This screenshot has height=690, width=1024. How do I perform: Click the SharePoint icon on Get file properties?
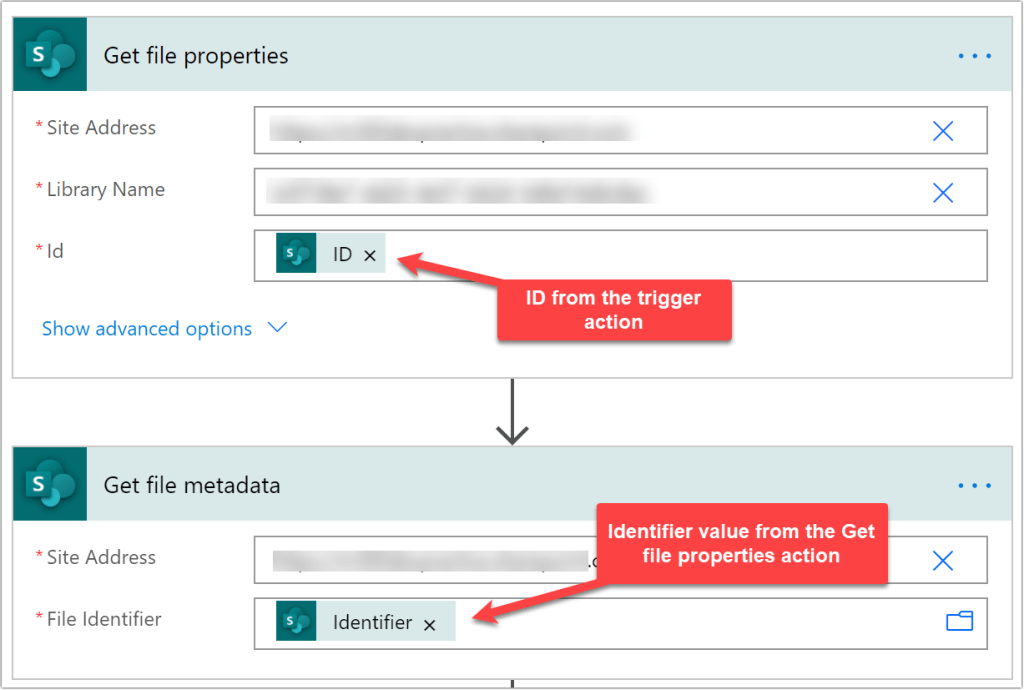[50, 56]
